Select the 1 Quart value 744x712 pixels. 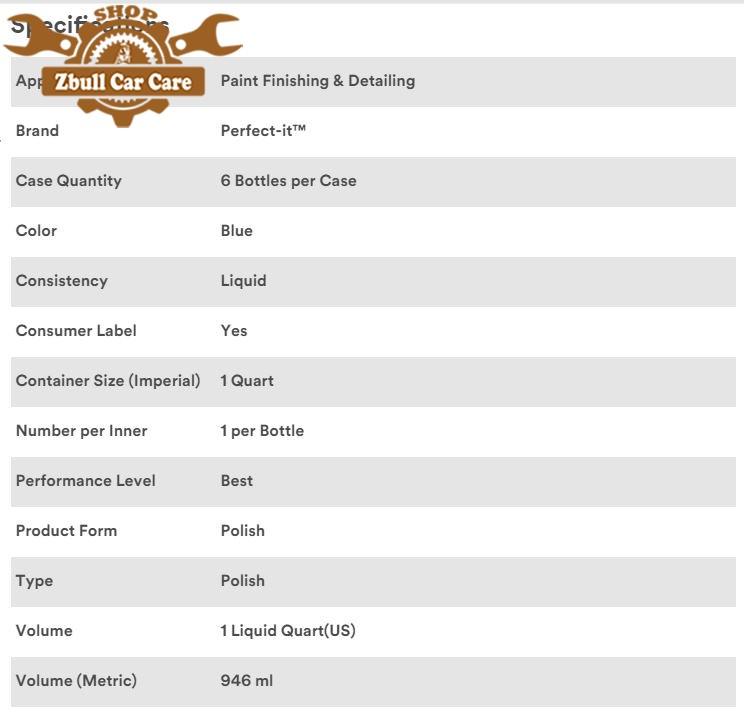(x=247, y=381)
